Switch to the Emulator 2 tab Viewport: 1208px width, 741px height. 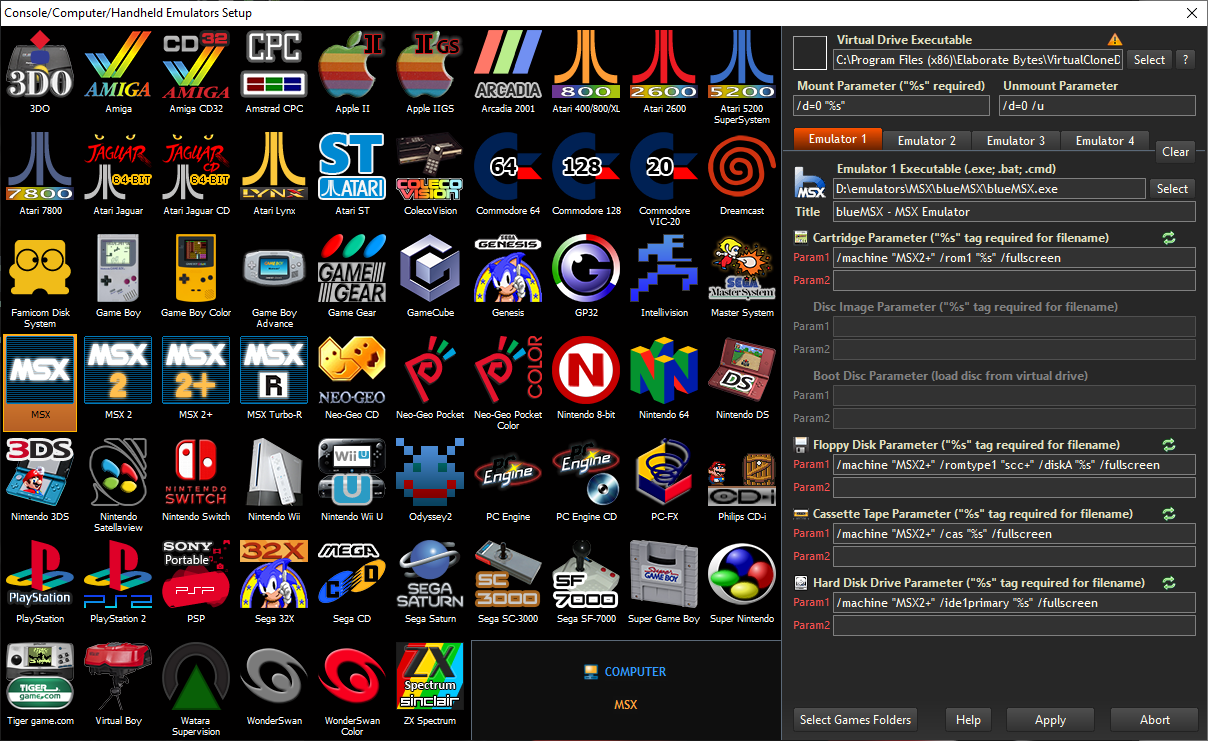926,141
